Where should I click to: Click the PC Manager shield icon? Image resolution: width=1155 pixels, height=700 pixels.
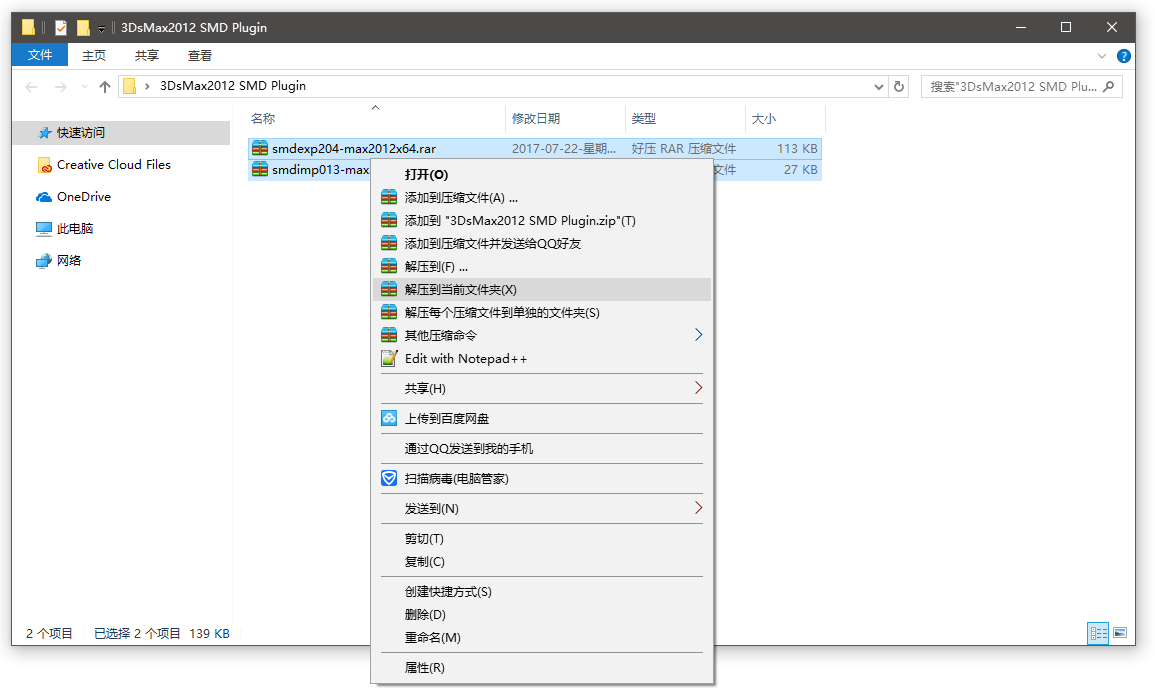[389, 478]
